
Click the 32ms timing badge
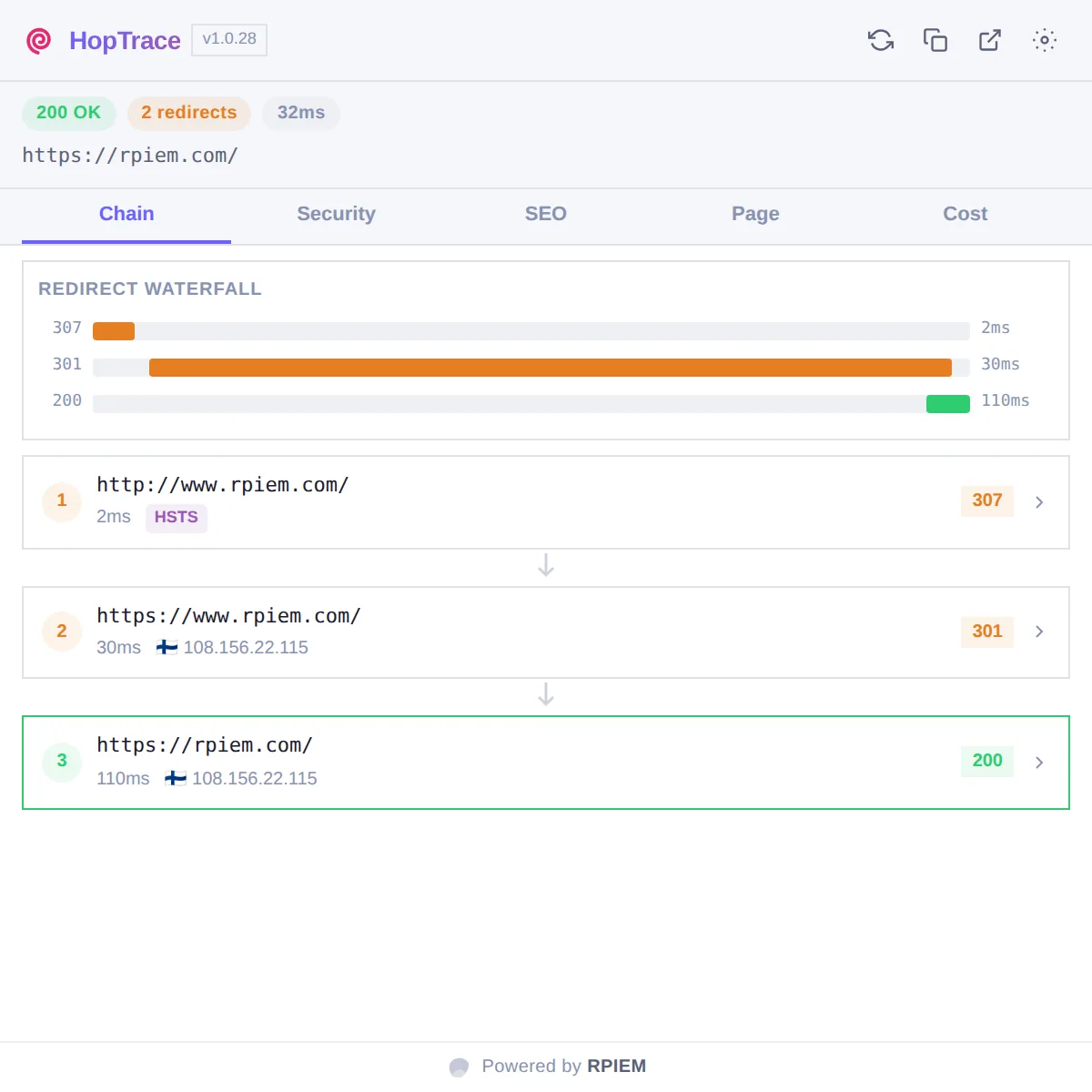[x=301, y=113]
